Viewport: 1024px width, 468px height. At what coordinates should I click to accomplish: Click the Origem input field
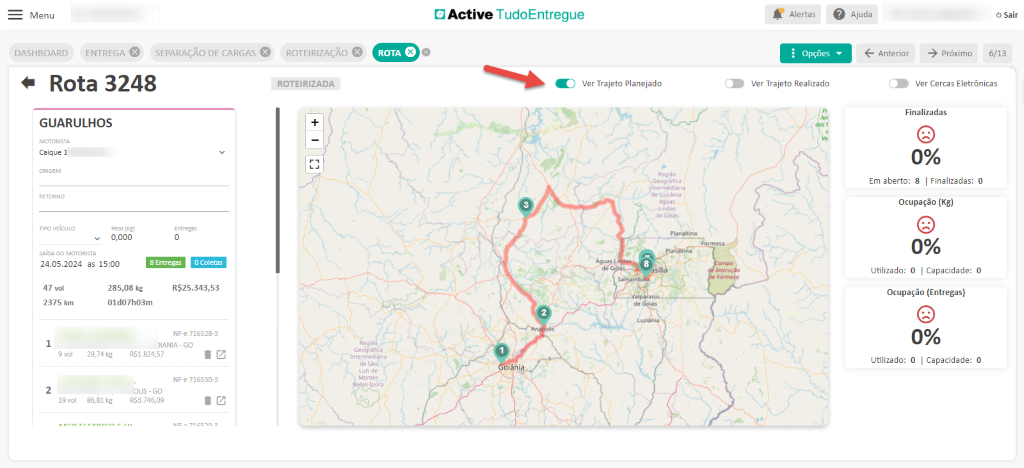pyautogui.click(x=133, y=180)
